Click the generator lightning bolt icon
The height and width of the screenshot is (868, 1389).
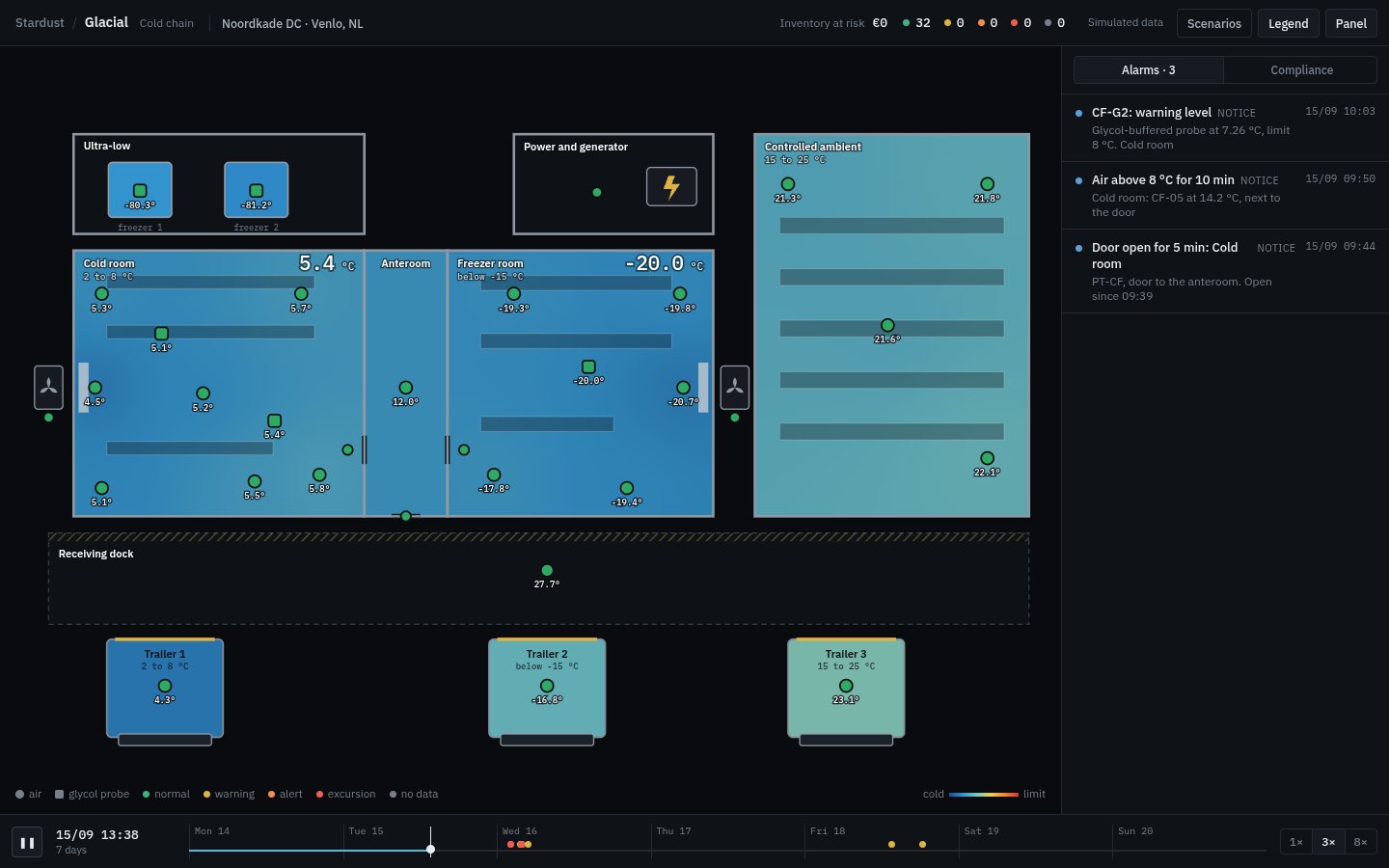tap(671, 186)
